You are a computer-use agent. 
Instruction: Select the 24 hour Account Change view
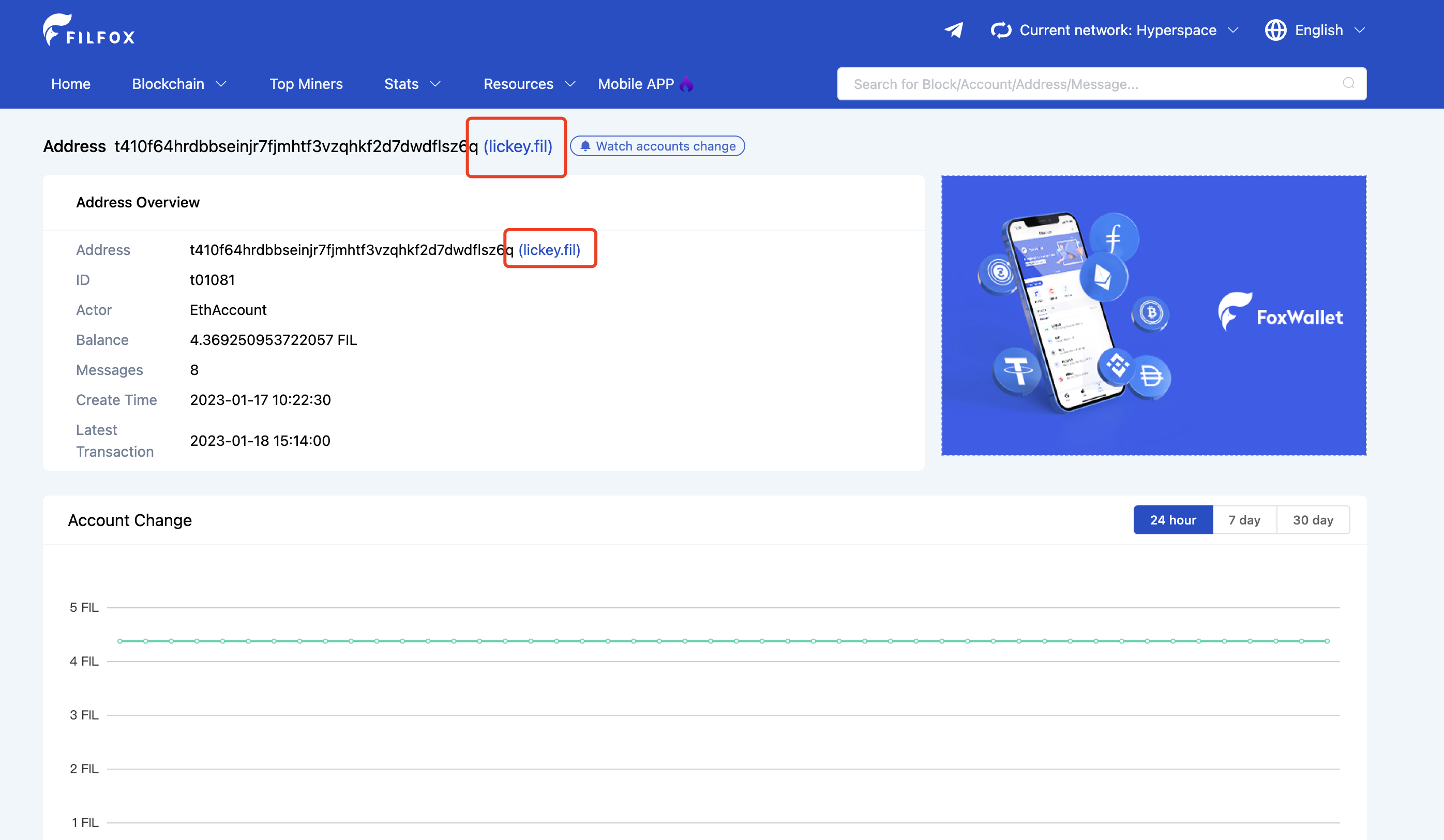tap(1172, 520)
